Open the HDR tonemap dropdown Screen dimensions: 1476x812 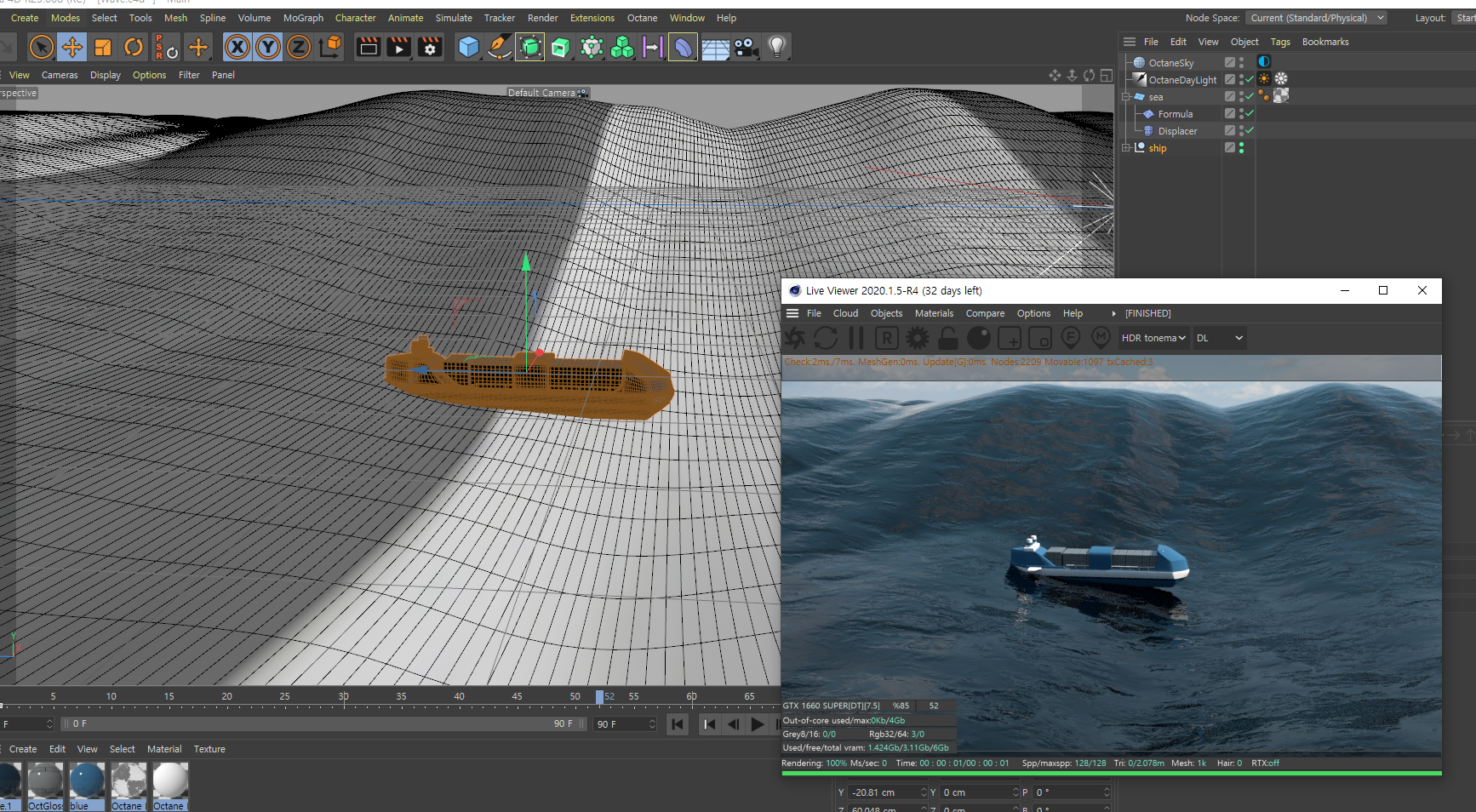click(1153, 338)
